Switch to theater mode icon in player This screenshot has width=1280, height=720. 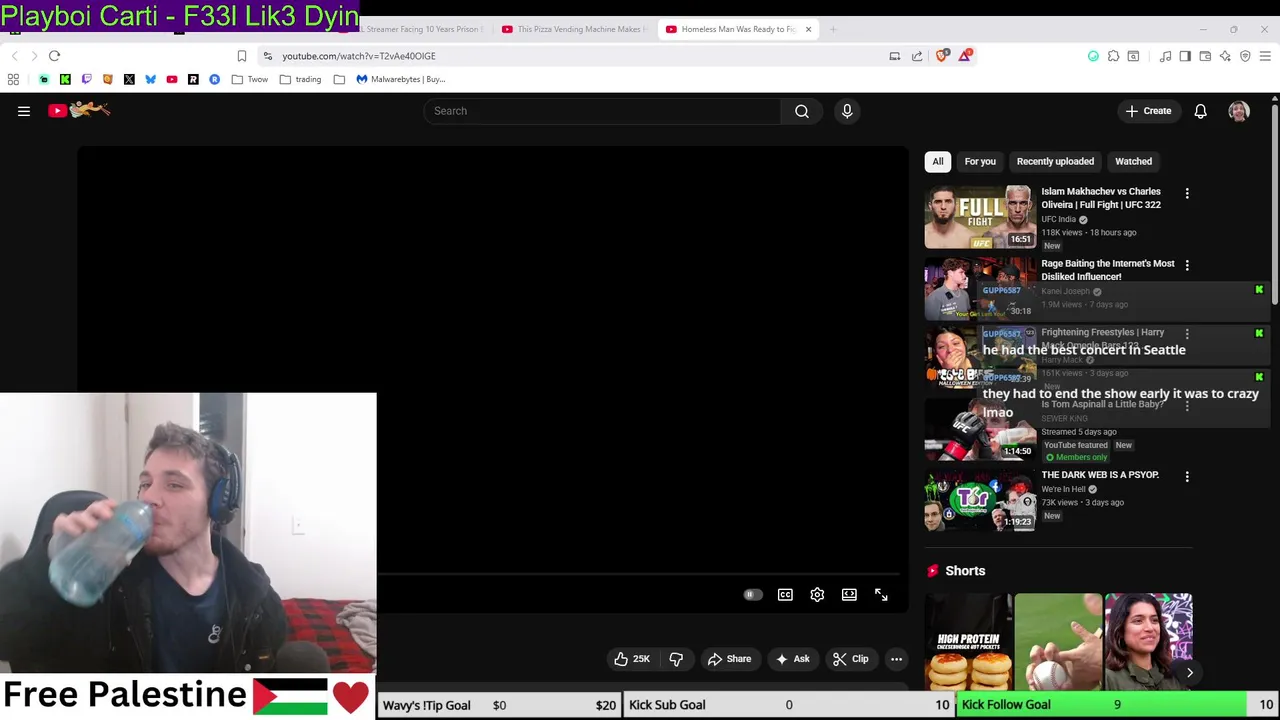(x=849, y=594)
